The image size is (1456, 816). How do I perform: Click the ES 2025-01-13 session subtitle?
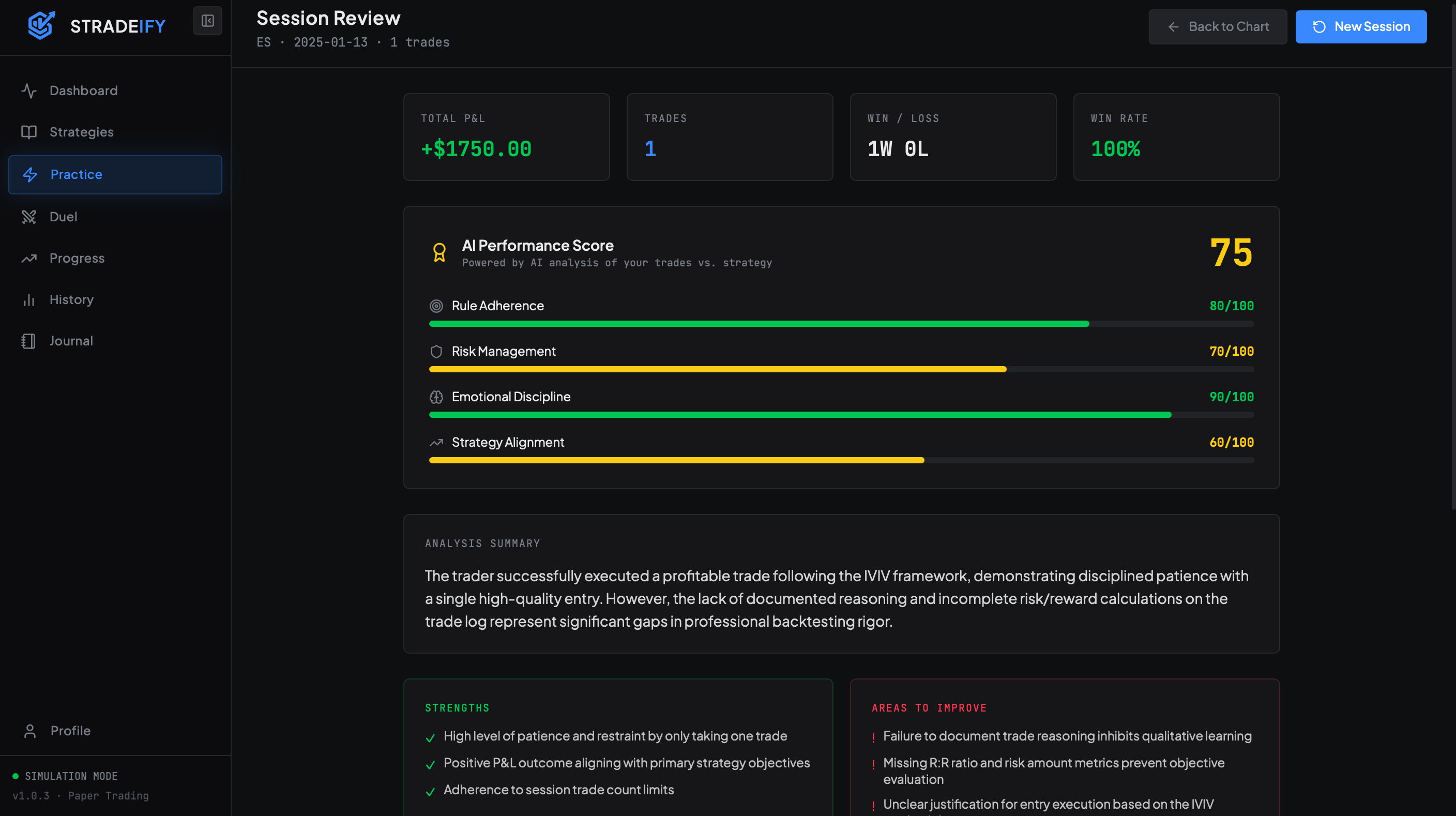pyautogui.click(x=353, y=42)
